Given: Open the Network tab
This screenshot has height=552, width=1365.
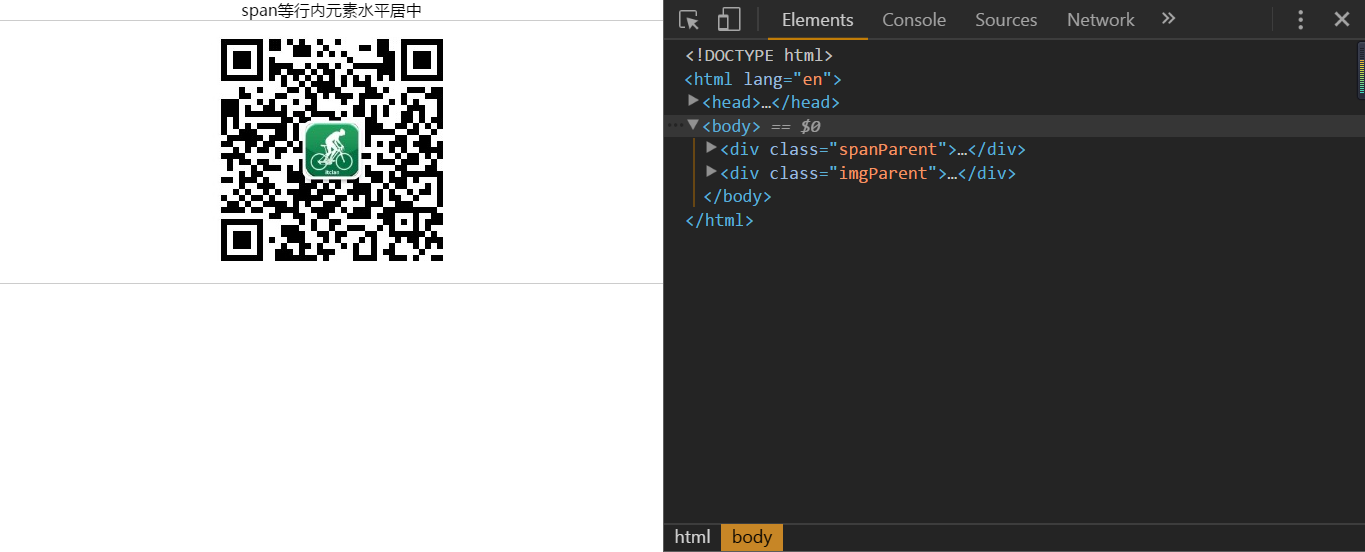Looking at the screenshot, I should 1100,20.
